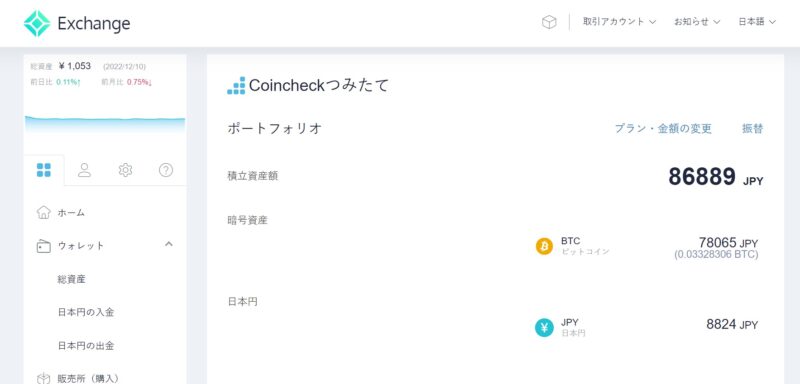
Task: Open the 日本語 language dropdown
Action: (x=757, y=22)
